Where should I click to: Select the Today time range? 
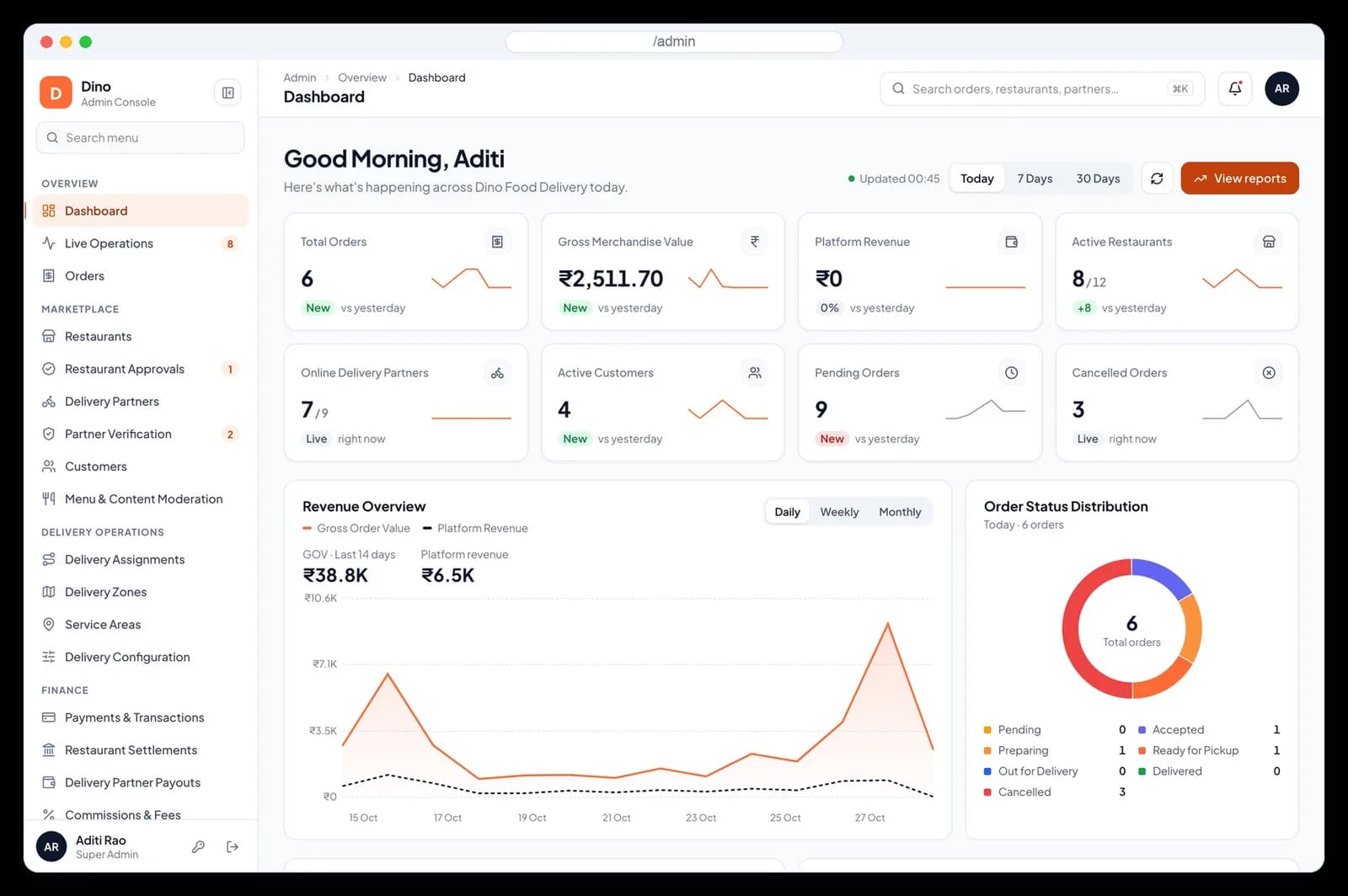click(x=977, y=179)
